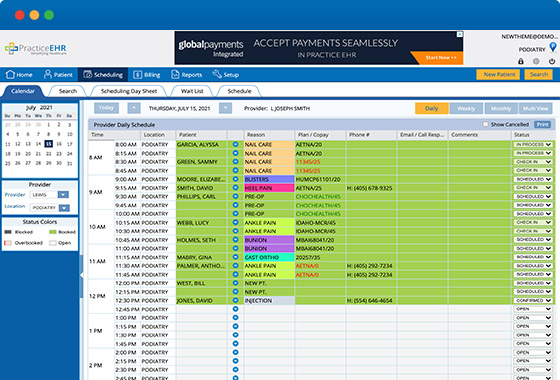Select the Weekly view

[466, 109]
